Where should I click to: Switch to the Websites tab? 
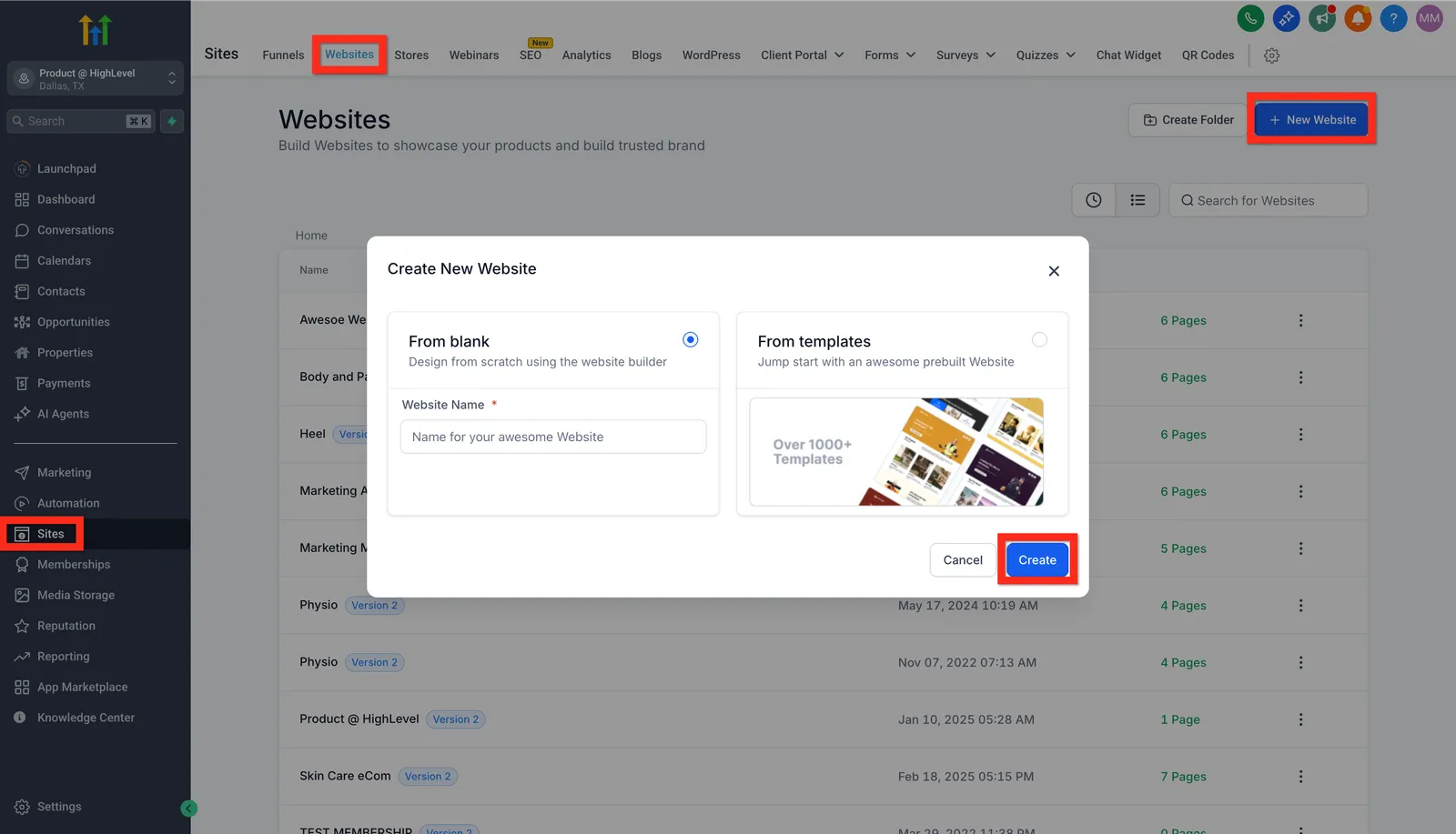pyautogui.click(x=349, y=55)
